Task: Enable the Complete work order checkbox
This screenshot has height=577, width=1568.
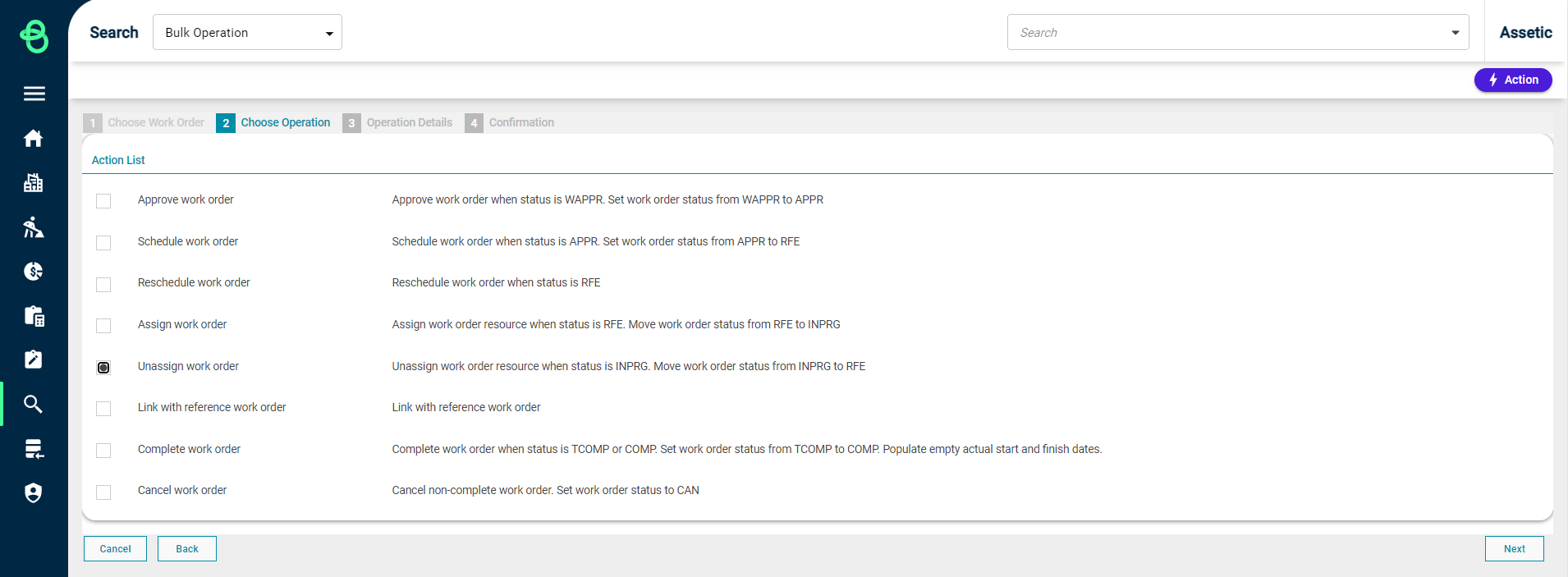Action: pos(103,451)
